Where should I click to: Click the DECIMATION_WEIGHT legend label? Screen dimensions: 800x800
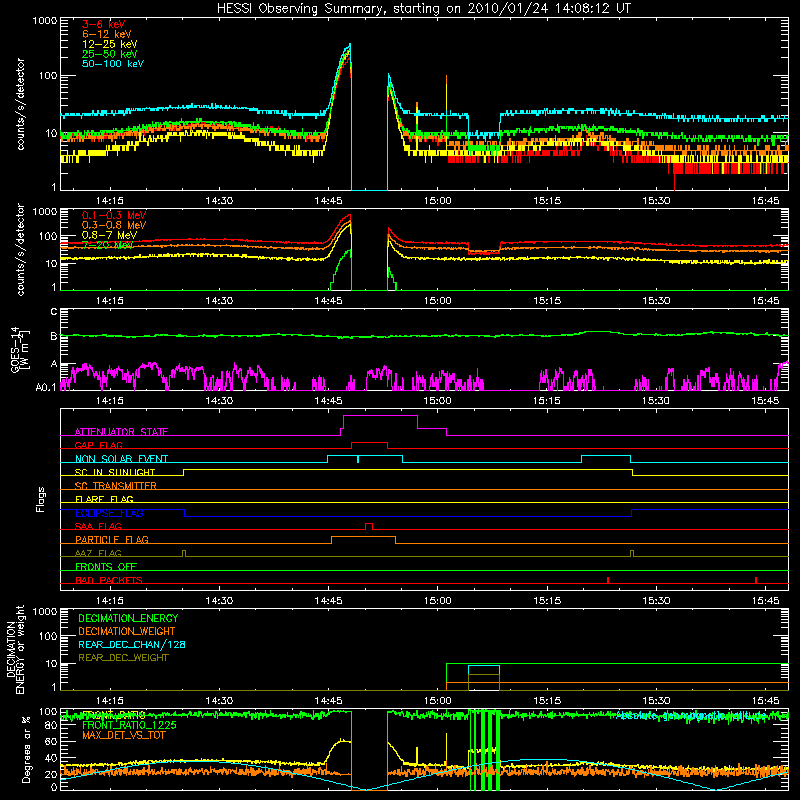[x=127, y=631]
